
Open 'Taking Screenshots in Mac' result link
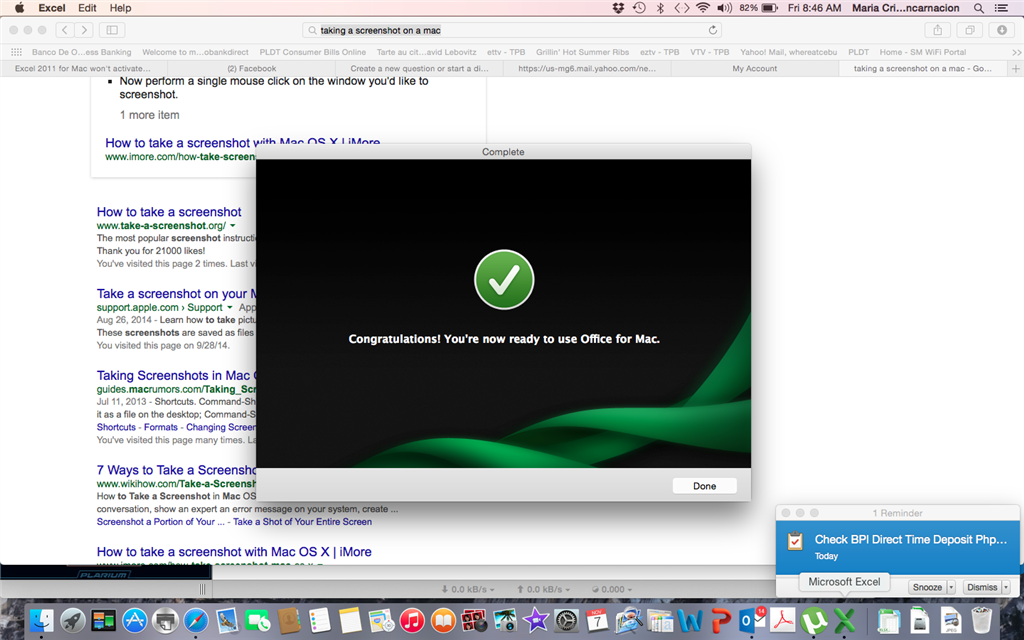pyautogui.click(x=176, y=376)
